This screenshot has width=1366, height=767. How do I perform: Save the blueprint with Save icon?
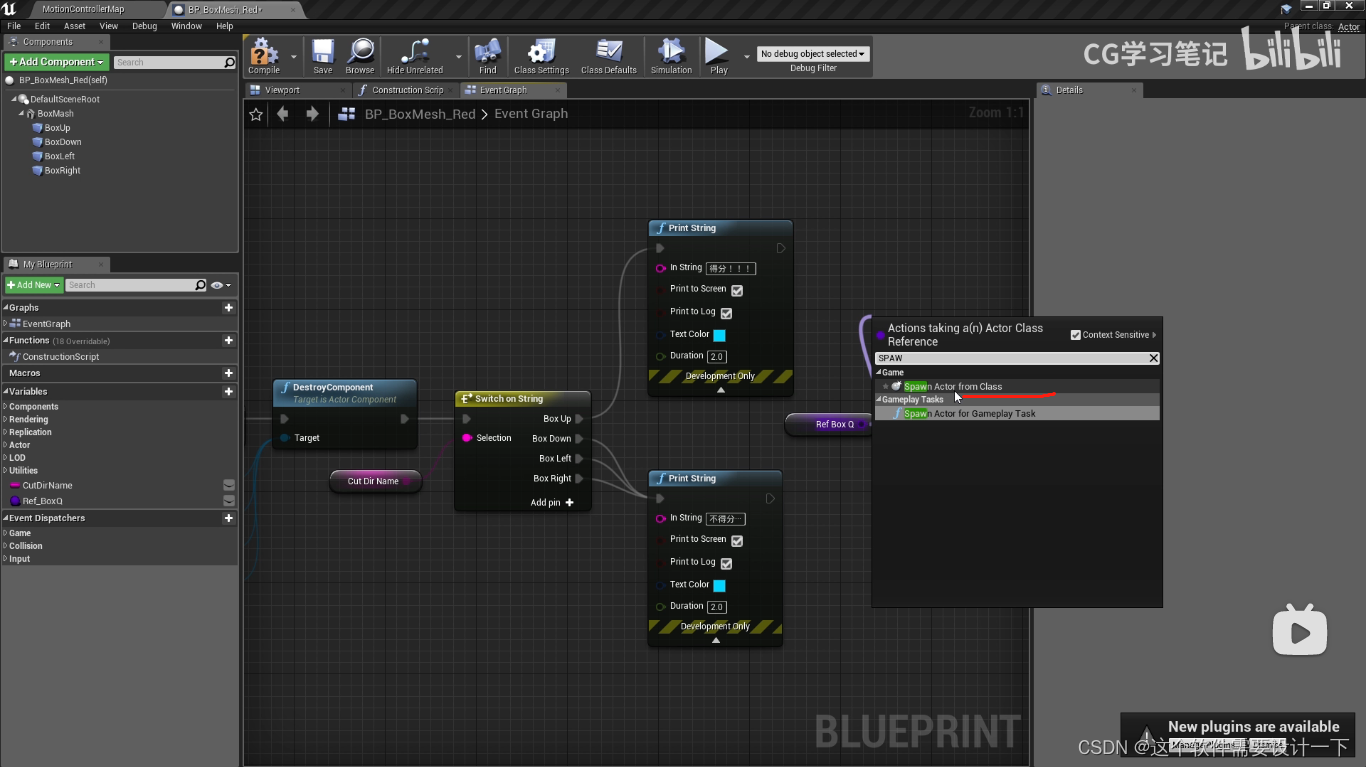(322, 56)
